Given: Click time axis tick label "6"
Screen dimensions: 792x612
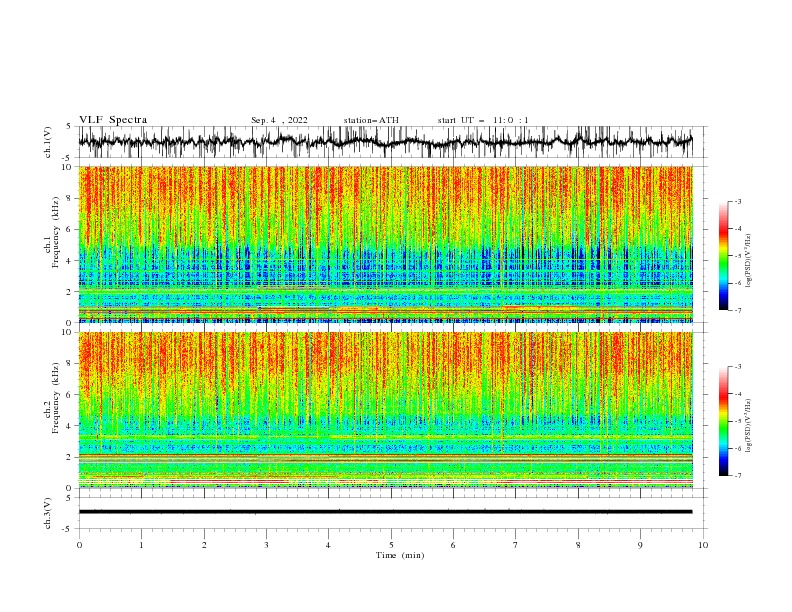Looking at the screenshot, I should (453, 545).
